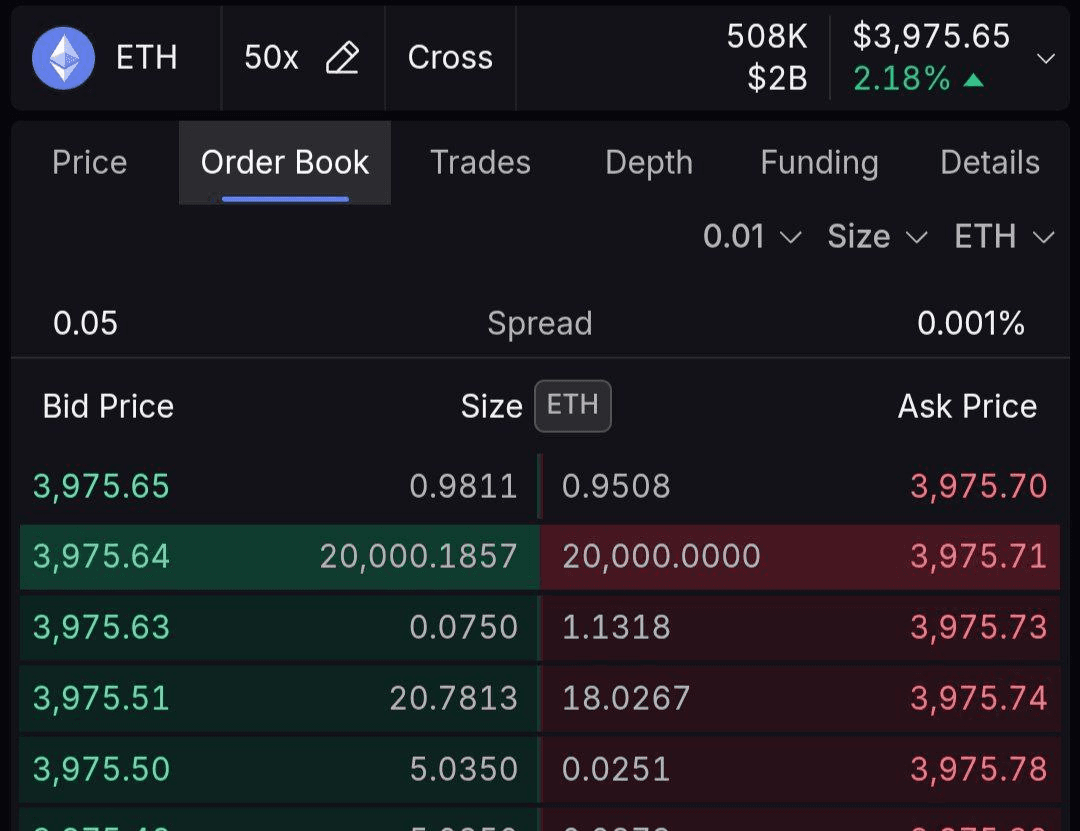Click the 3,975.70 ask price
Viewport: 1080px width, 831px height.
click(x=978, y=487)
